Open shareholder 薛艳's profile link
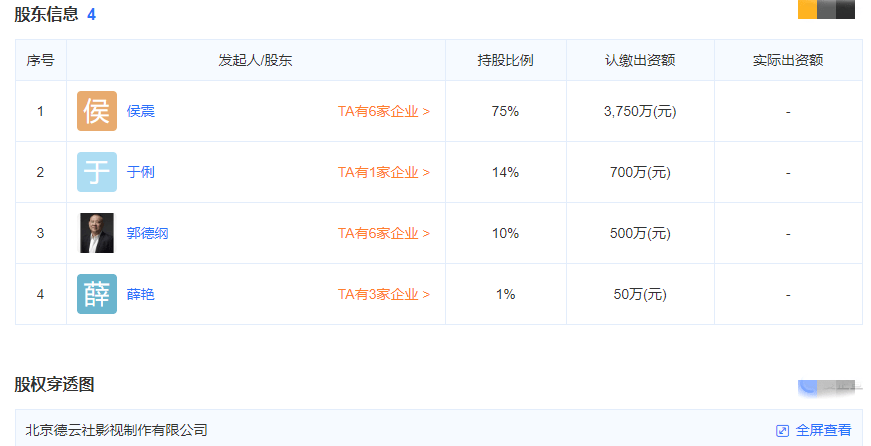Image resolution: width=871 pixels, height=446 pixels. [x=141, y=294]
